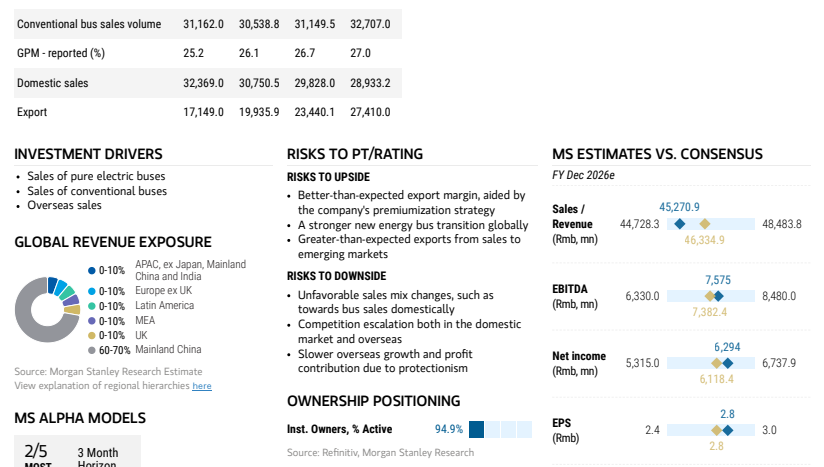The width and height of the screenshot is (824, 467).
Task: Click the MS EBITDA estimate 7,575
Action: (x=718, y=280)
